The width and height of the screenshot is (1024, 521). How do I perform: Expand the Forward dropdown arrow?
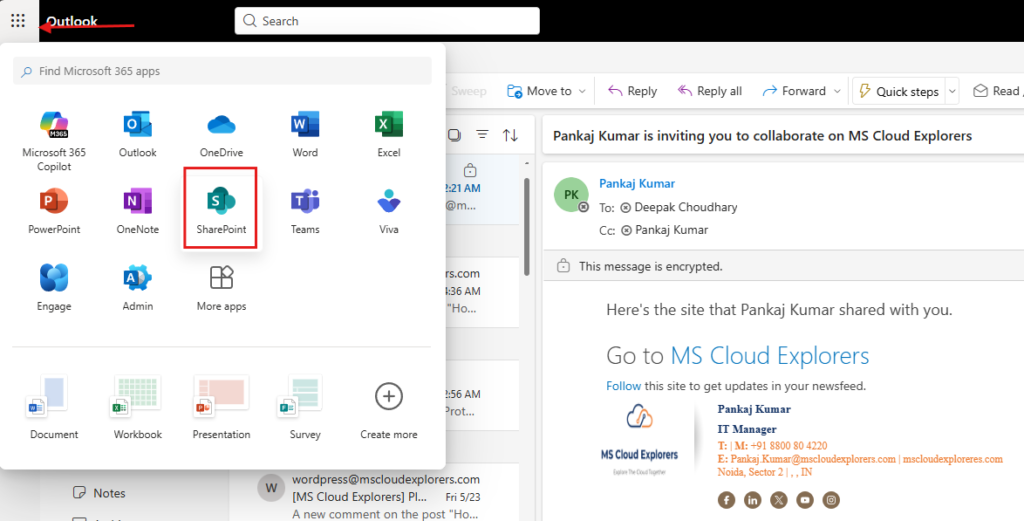[x=837, y=91]
